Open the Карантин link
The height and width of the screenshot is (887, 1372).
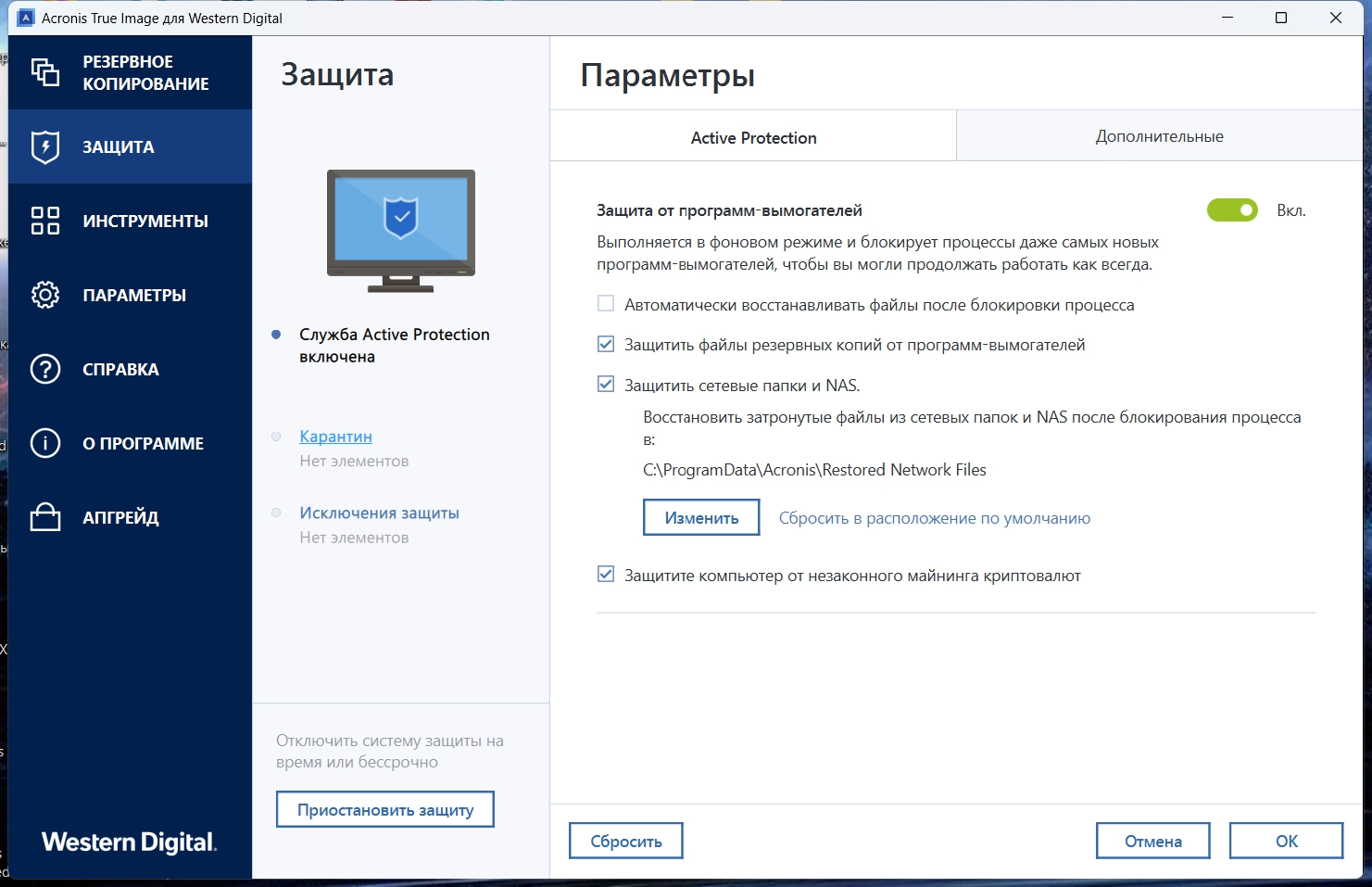pos(335,437)
